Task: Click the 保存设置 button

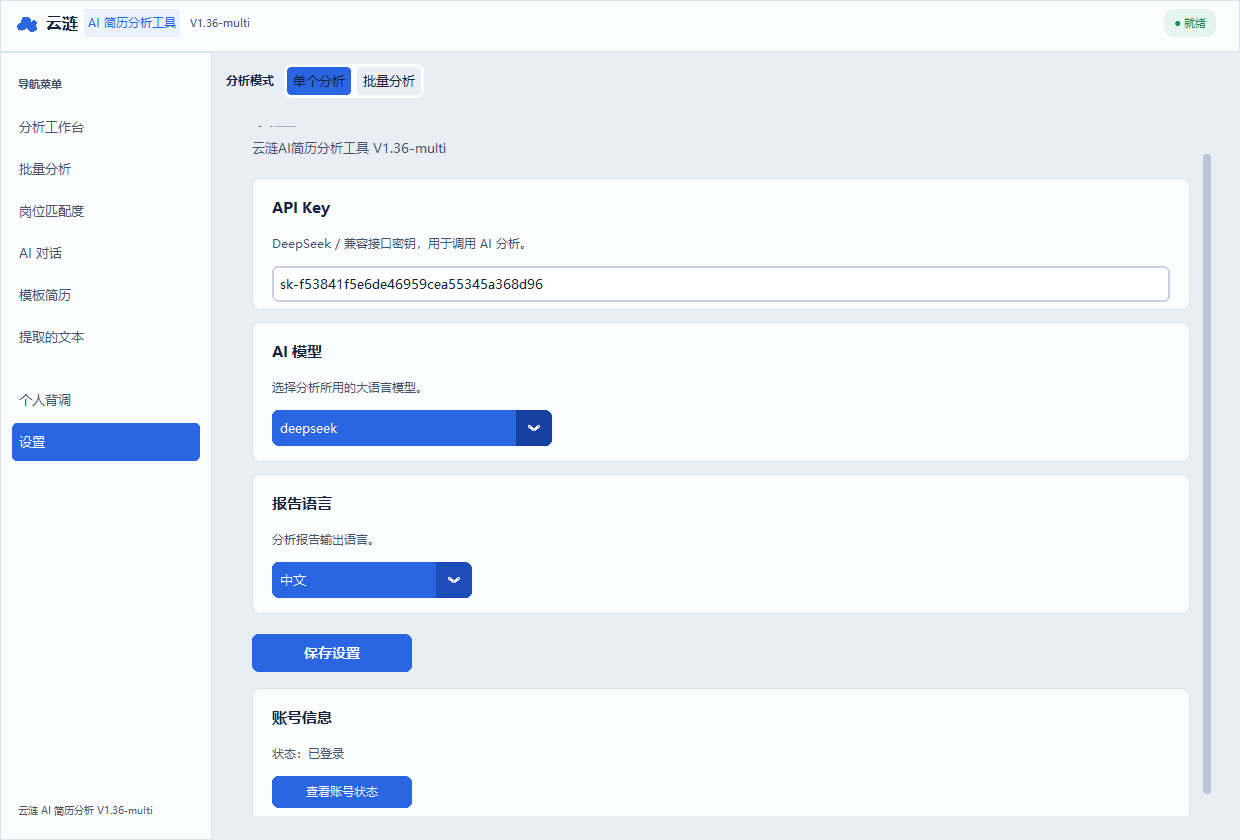Action: point(332,653)
